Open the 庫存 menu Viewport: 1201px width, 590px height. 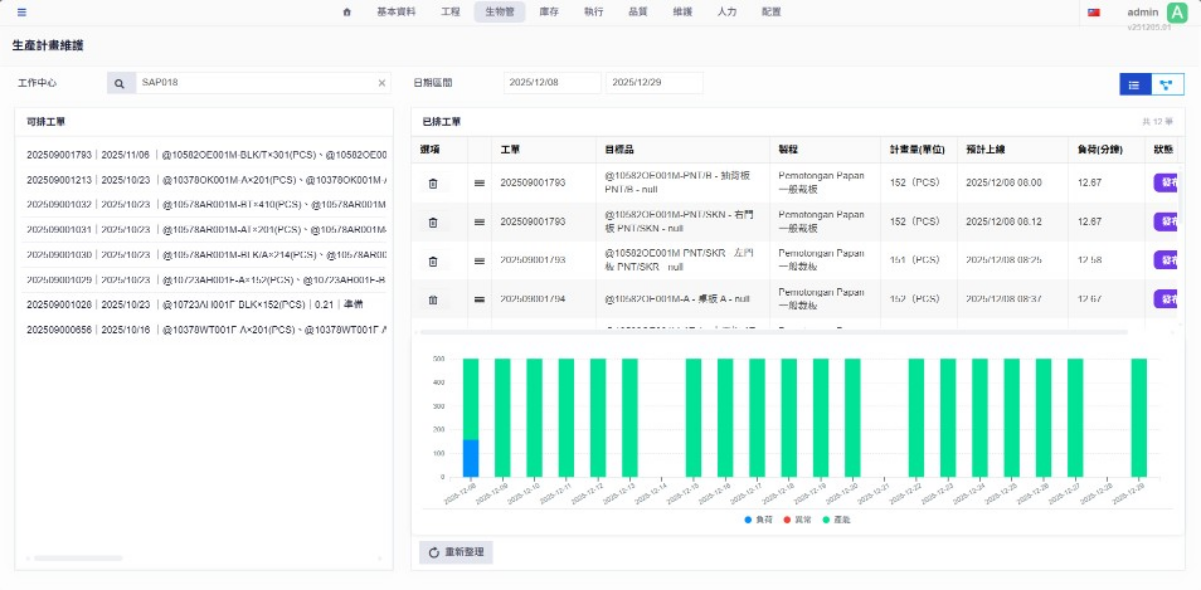[x=549, y=12]
